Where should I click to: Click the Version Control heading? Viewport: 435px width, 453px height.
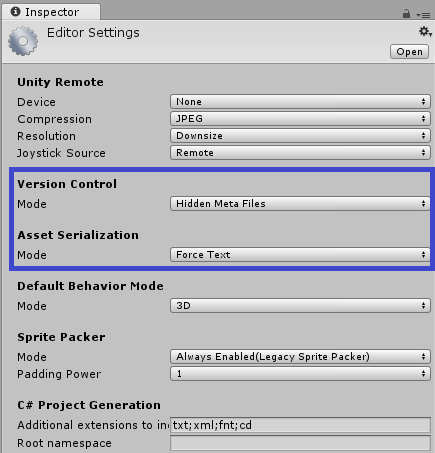click(x=67, y=184)
